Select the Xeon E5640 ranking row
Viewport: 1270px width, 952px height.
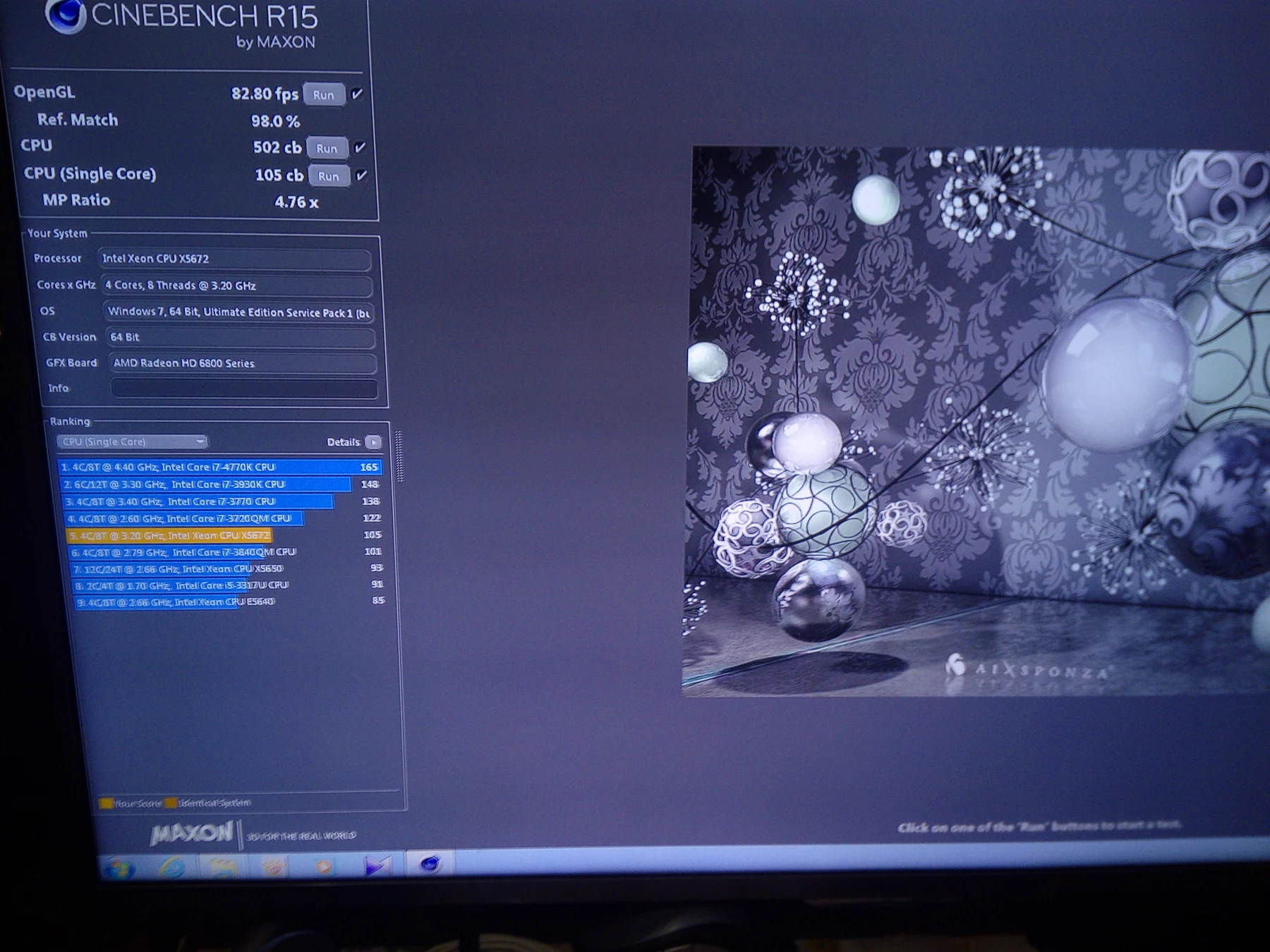pyautogui.click(x=231, y=602)
